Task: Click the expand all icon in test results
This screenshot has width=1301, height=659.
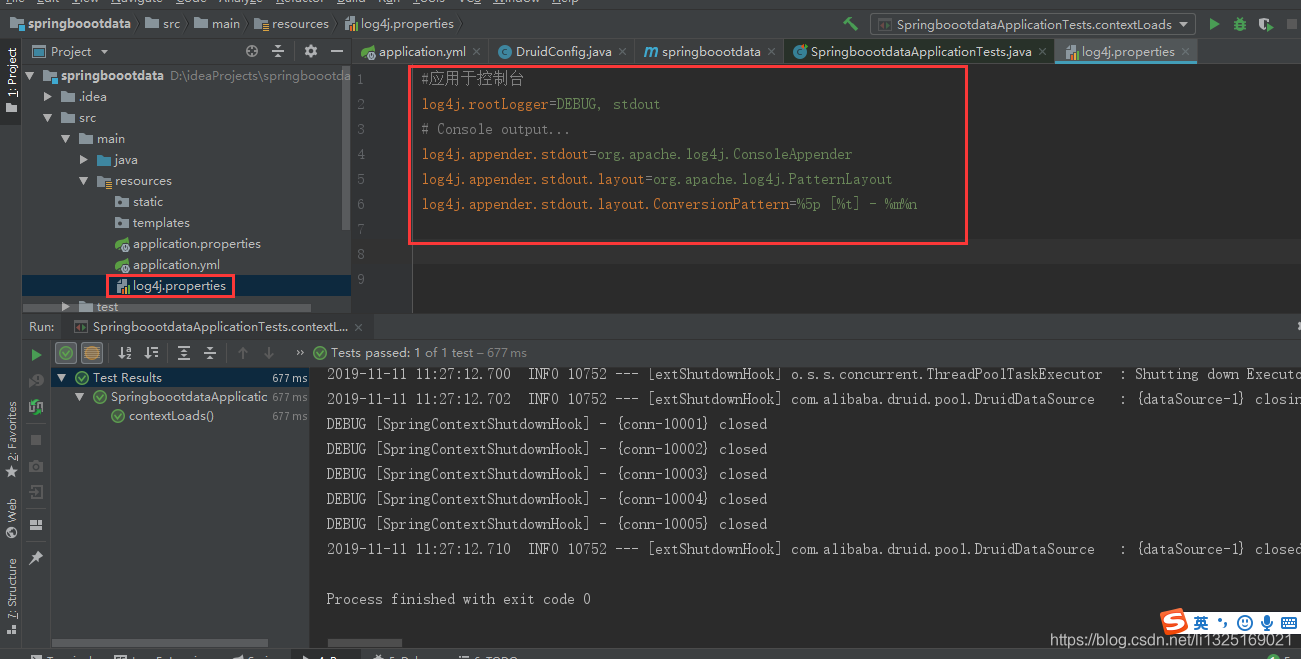Action: click(x=183, y=352)
